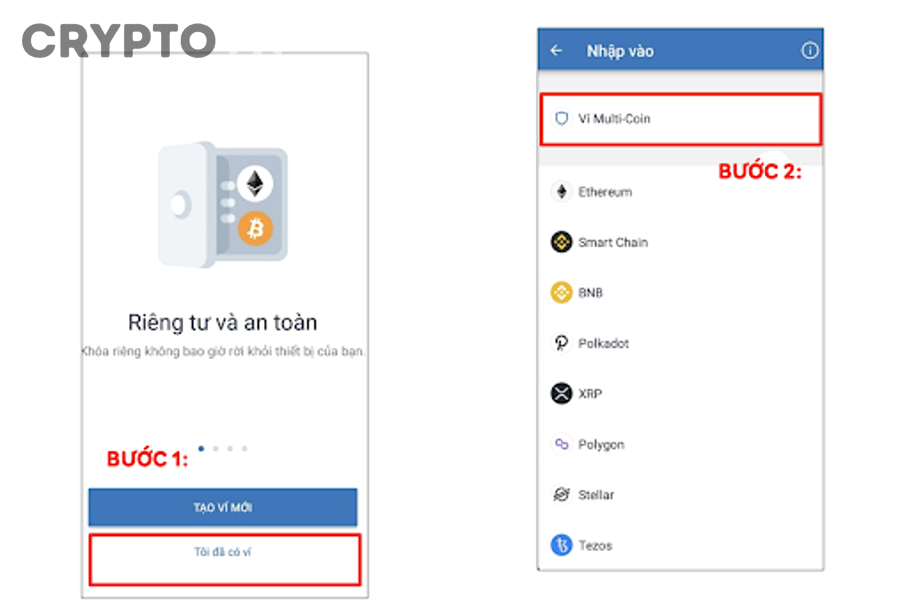
Task: Select the first page indicator dot
Action: tap(201, 449)
